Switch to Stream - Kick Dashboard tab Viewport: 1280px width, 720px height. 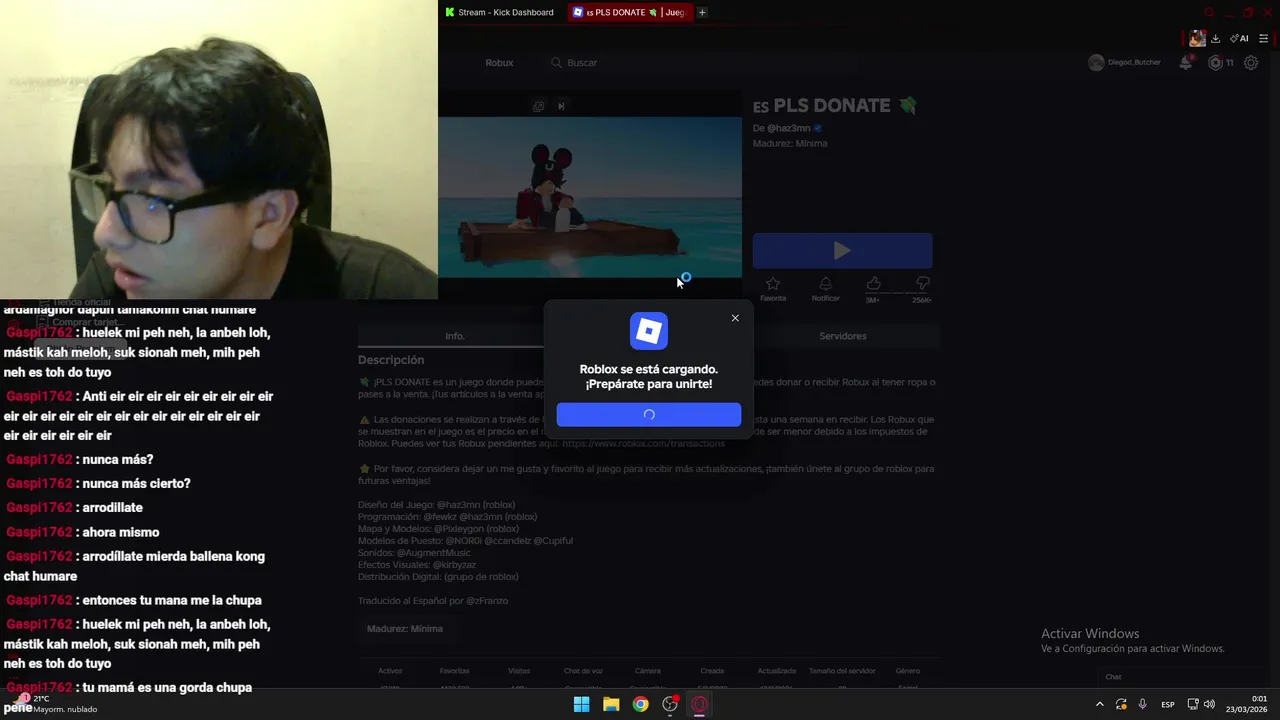click(x=500, y=12)
